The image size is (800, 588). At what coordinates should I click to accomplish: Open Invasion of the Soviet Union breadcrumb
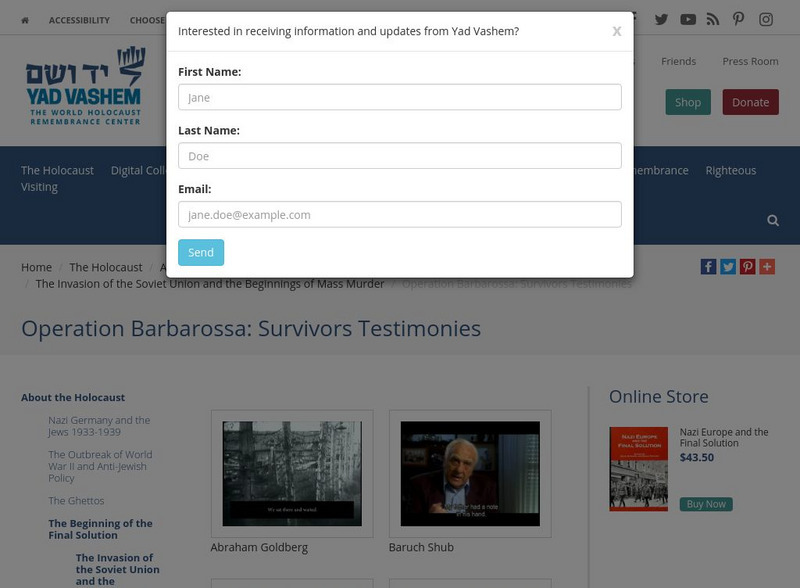[x=210, y=284]
